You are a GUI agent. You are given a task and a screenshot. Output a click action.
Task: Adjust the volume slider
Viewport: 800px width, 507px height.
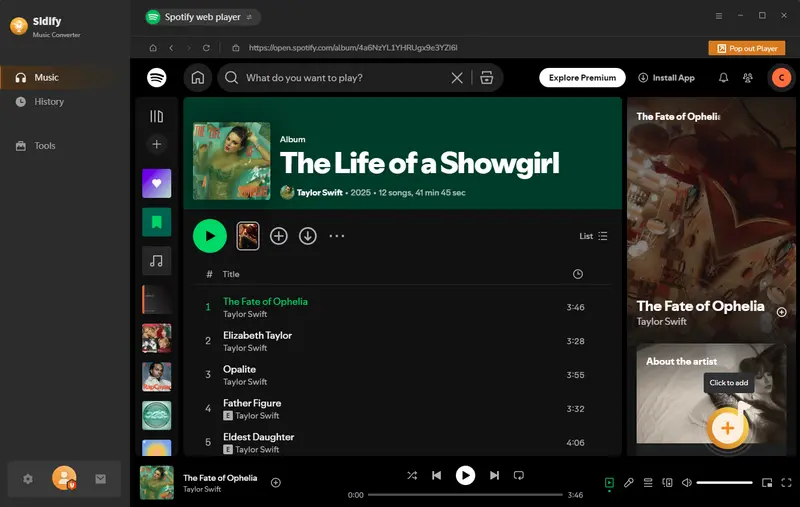tap(723, 482)
